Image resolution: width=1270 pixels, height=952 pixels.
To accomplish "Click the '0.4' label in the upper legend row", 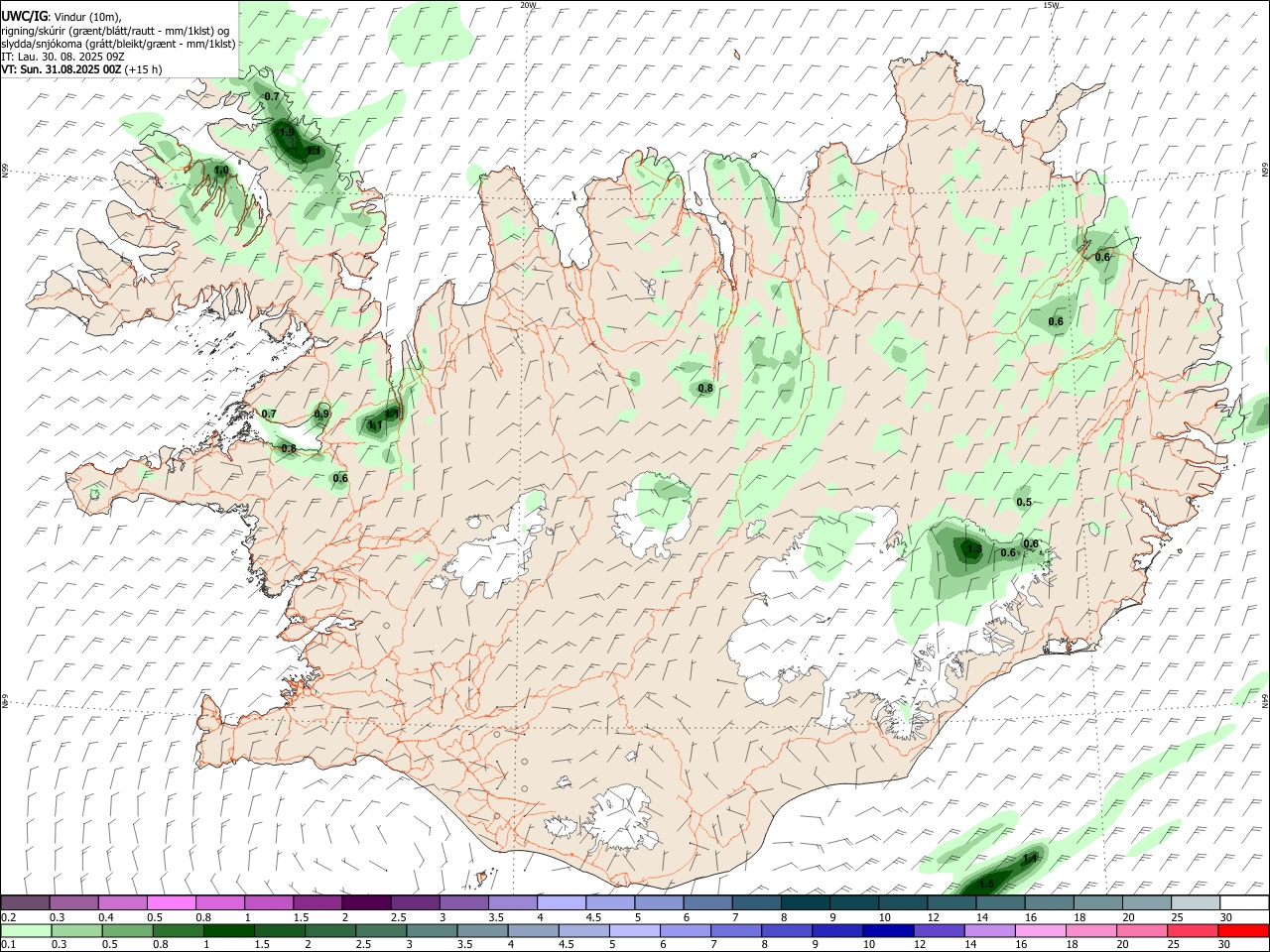I will 106,917.
